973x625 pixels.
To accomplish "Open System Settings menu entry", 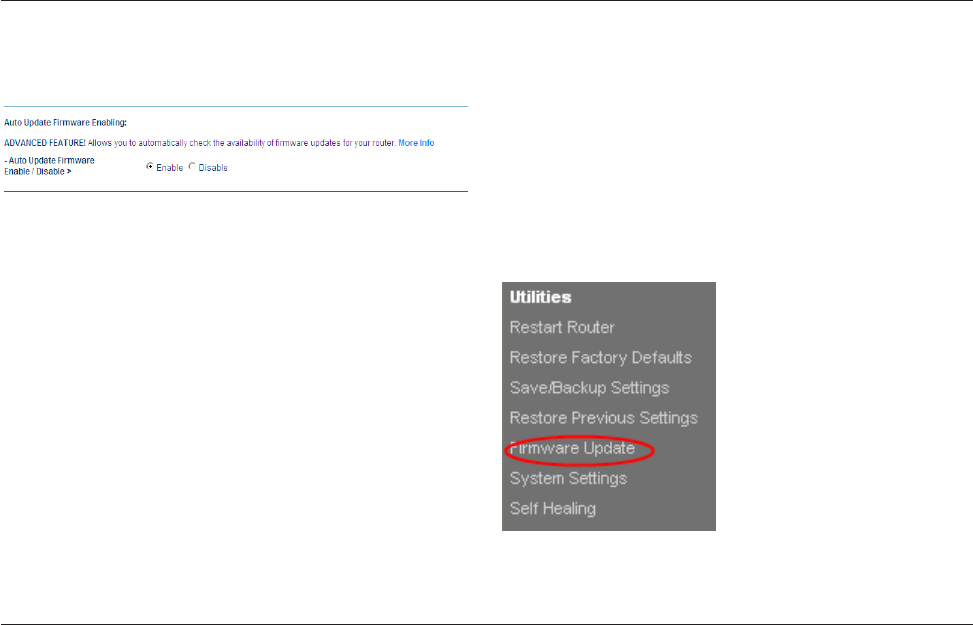I will coord(568,479).
